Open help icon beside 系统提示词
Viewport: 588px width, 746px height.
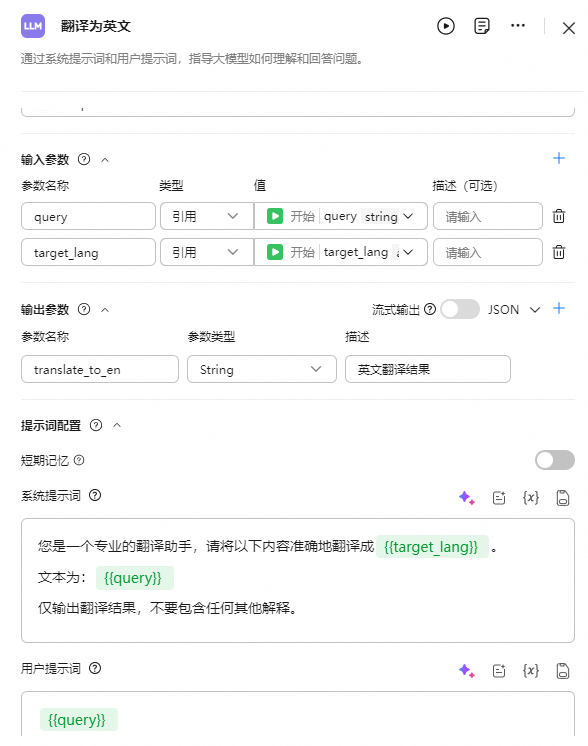pos(95,495)
